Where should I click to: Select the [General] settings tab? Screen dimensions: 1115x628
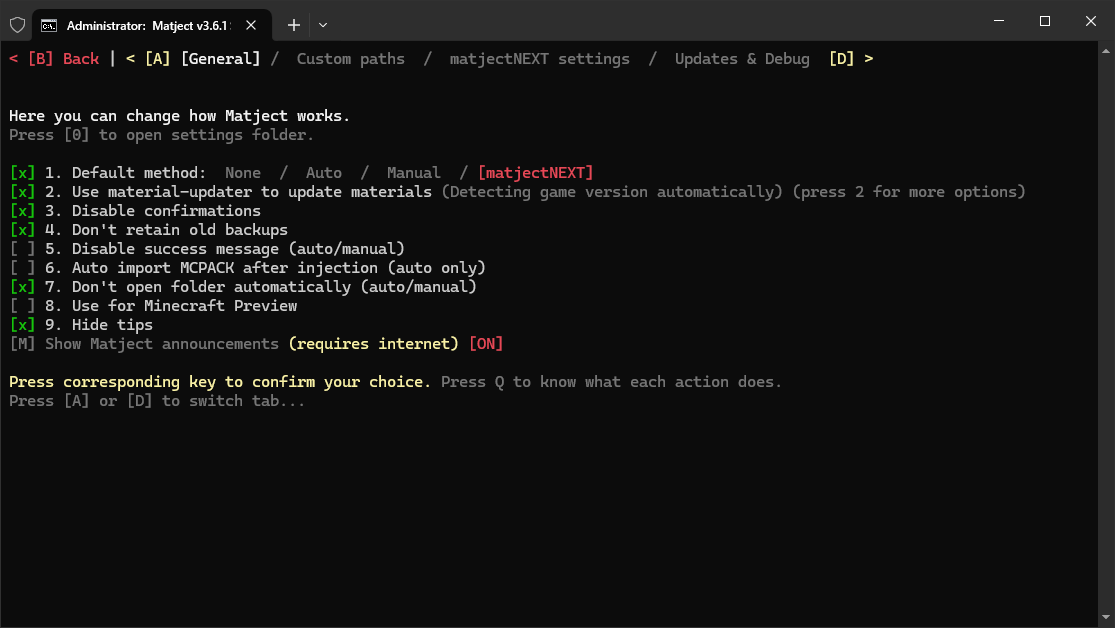220,59
